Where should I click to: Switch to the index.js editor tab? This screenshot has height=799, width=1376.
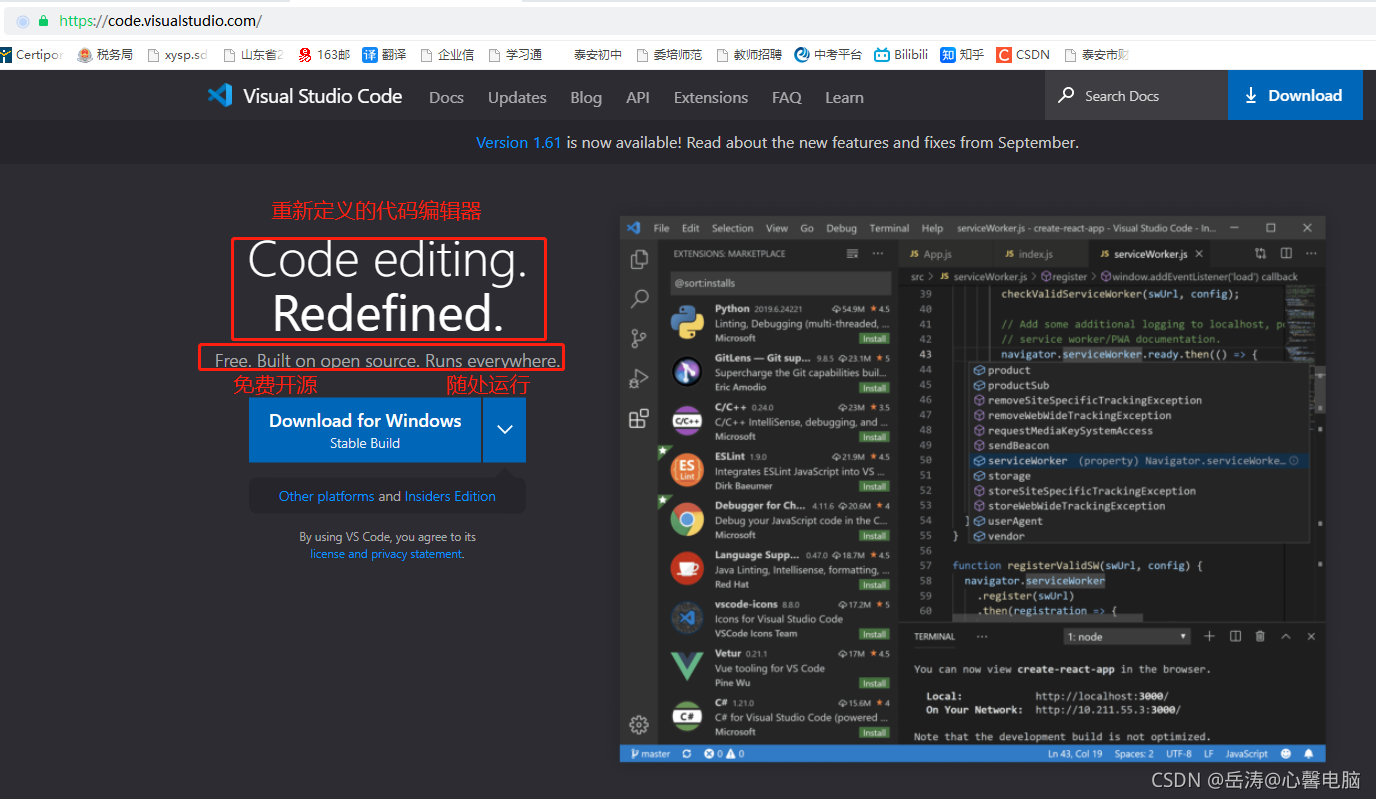pos(1028,254)
